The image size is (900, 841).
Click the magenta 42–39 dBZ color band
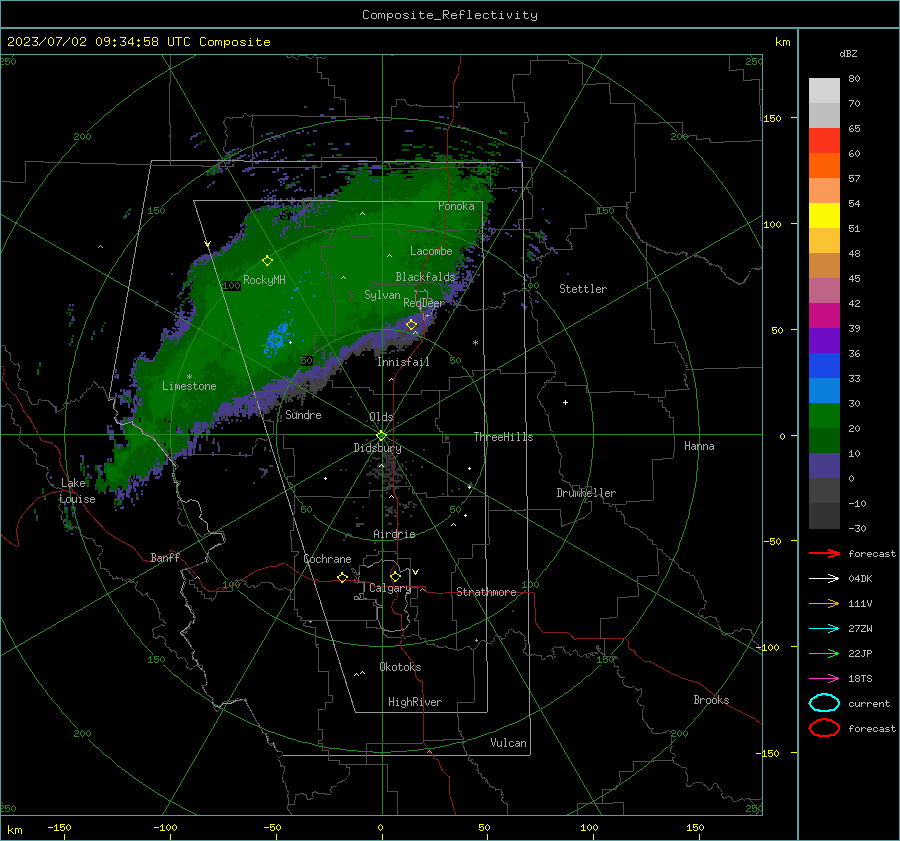point(824,315)
